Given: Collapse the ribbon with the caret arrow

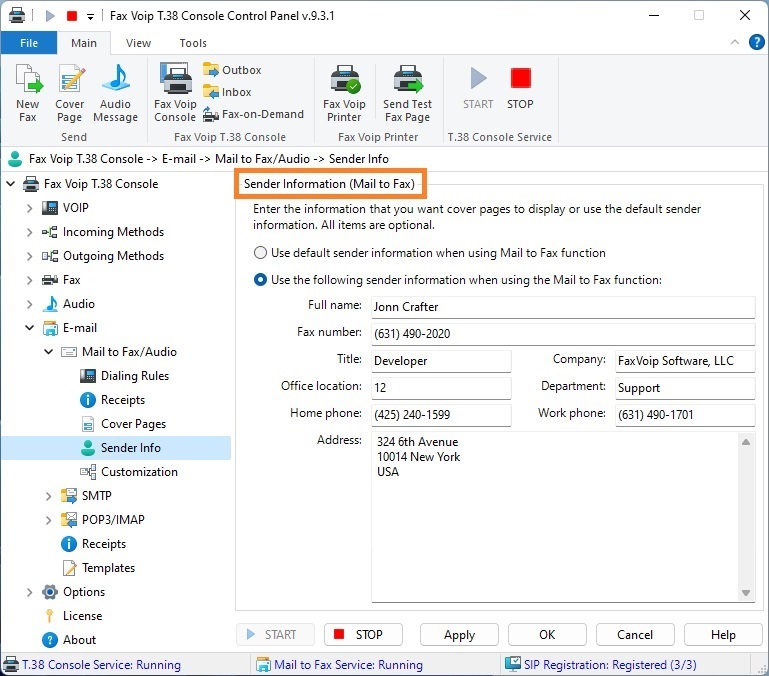Looking at the screenshot, I should [x=735, y=42].
